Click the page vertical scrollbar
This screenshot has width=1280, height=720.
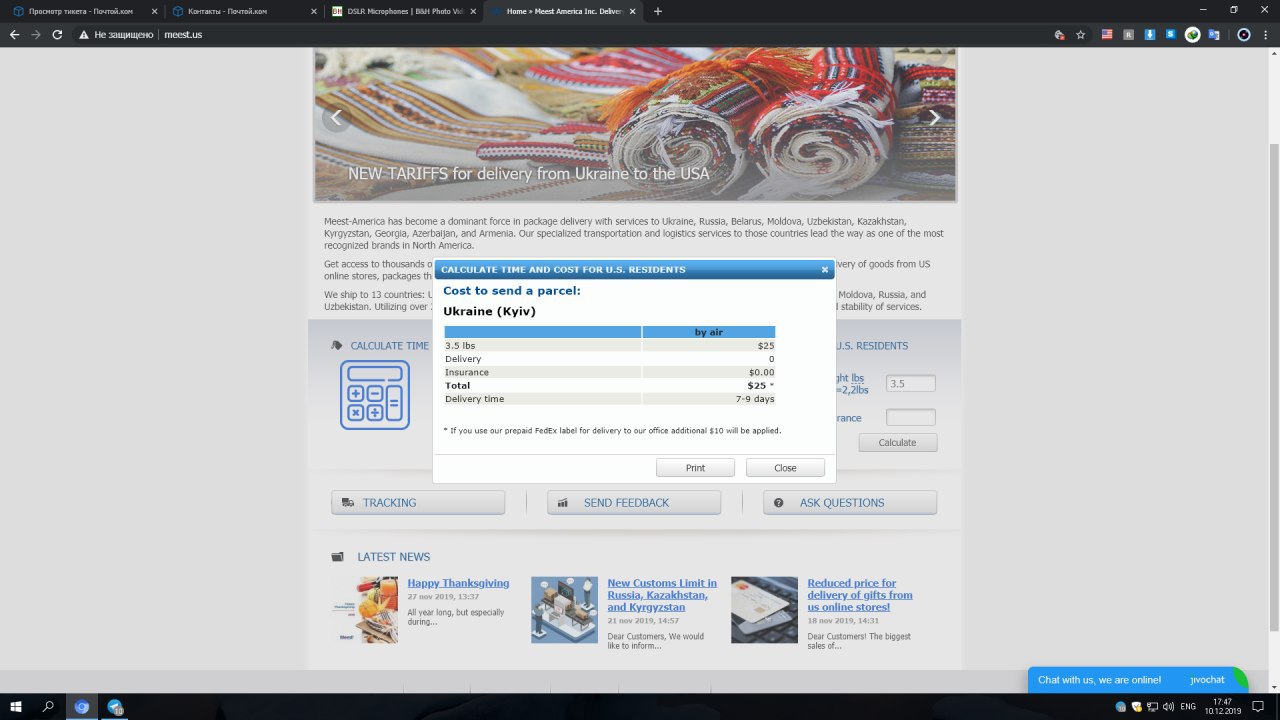pyautogui.click(x=1273, y=388)
